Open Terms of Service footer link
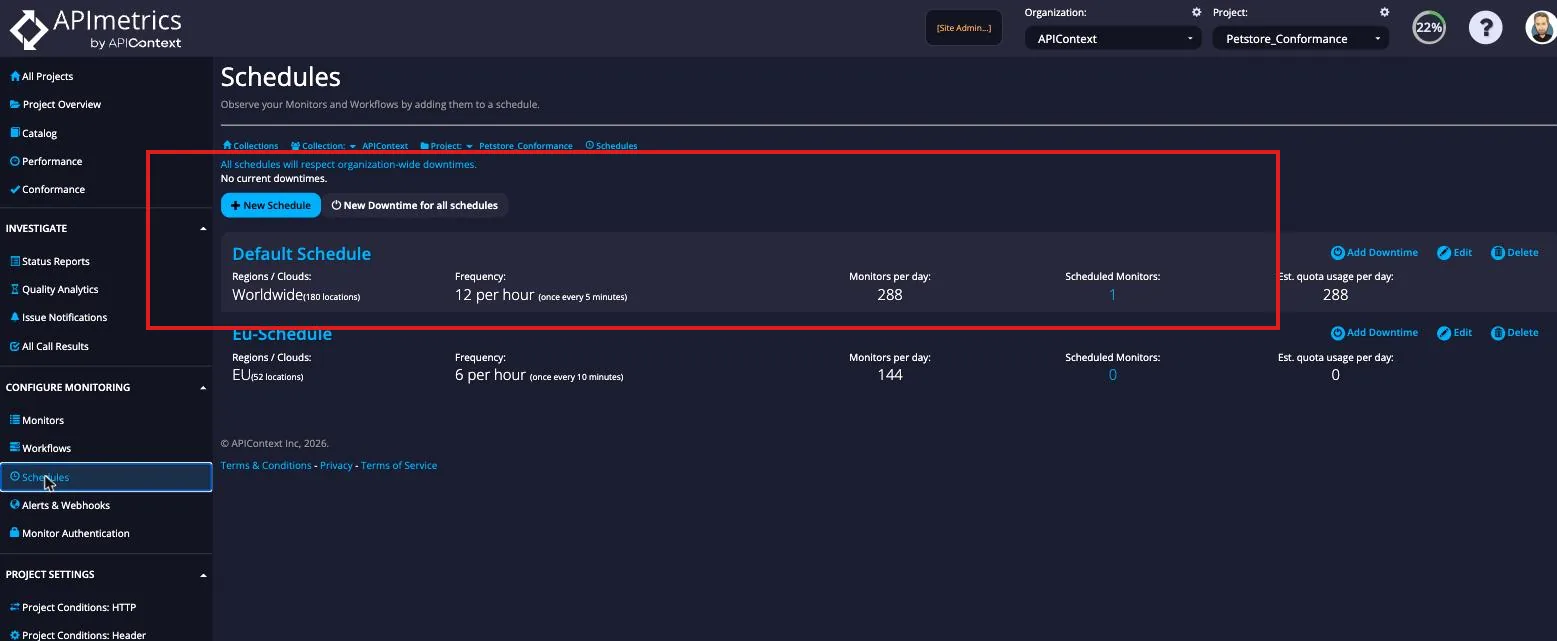 coord(399,465)
